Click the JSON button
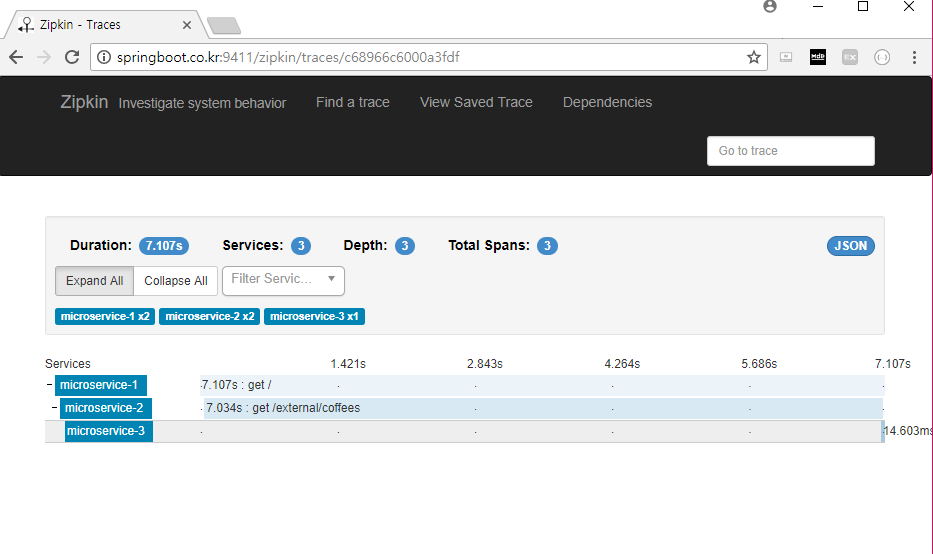This screenshot has width=933, height=554. (850, 246)
